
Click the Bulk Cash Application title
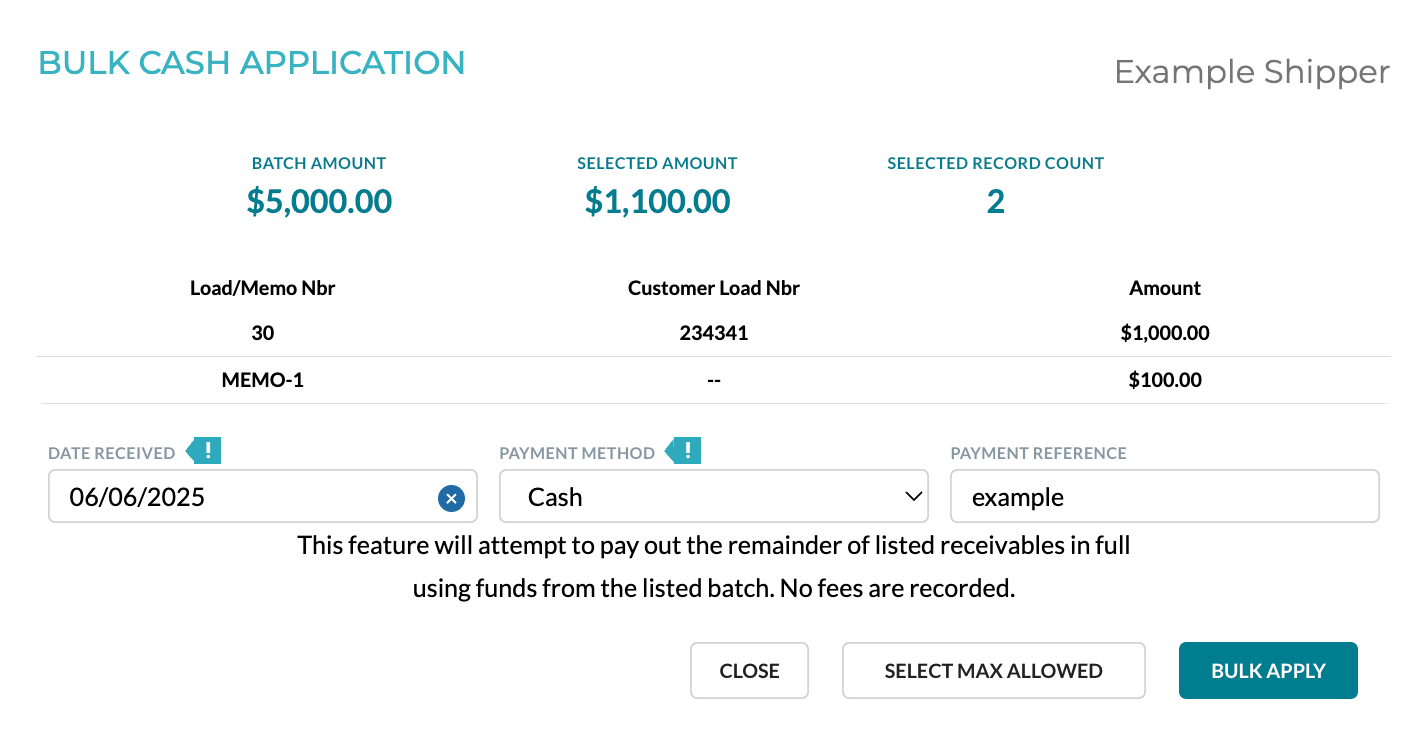pos(252,63)
